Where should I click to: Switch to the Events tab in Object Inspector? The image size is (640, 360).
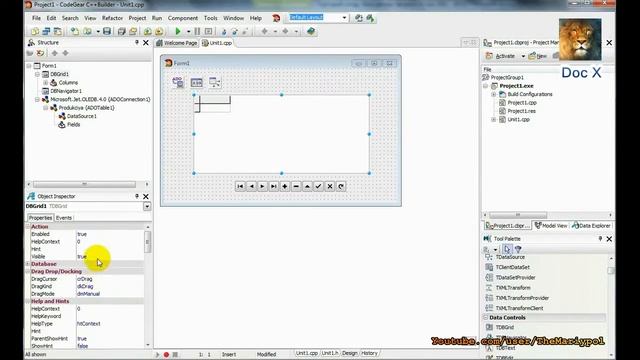(64, 218)
